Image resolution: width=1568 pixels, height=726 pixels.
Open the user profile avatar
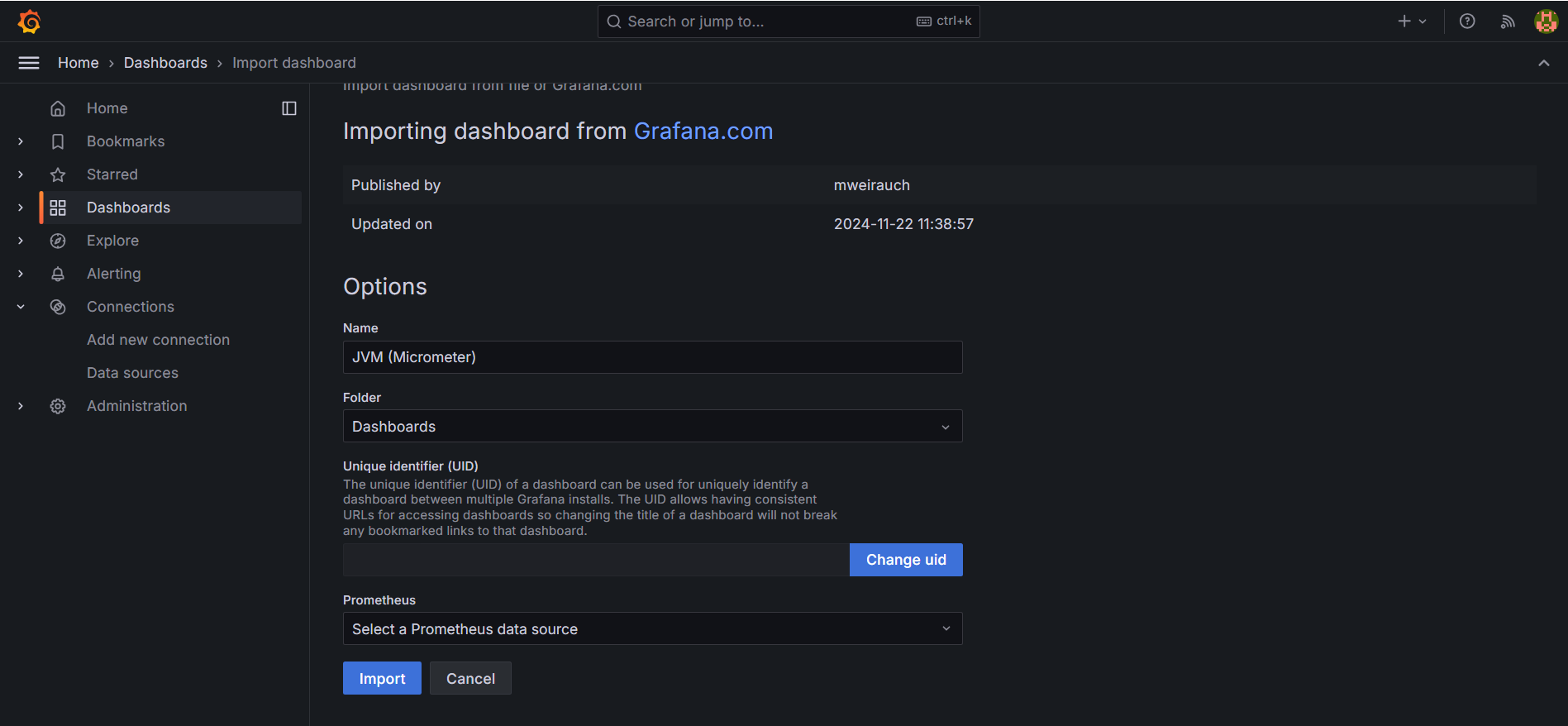1546,21
